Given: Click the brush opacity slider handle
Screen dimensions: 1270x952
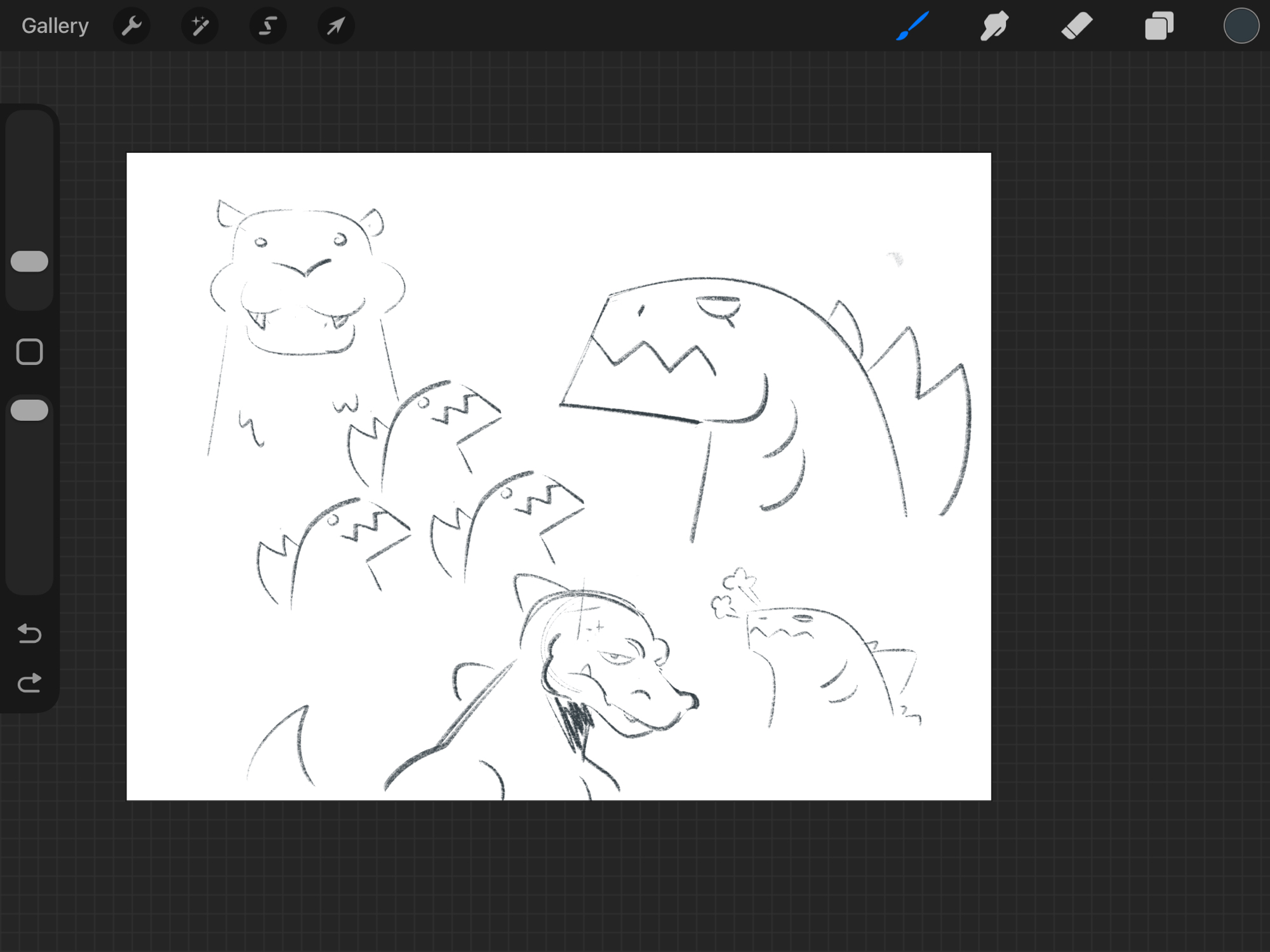Looking at the screenshot, I should 30,411.
